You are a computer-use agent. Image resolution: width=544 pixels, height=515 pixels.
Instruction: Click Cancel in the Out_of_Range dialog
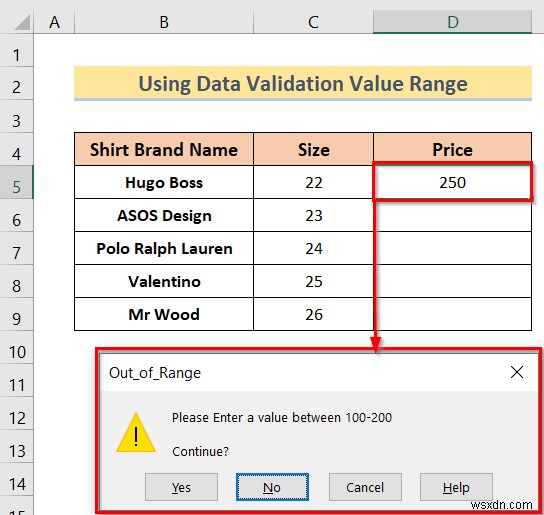pyautogui.click(x=365, y=487)
